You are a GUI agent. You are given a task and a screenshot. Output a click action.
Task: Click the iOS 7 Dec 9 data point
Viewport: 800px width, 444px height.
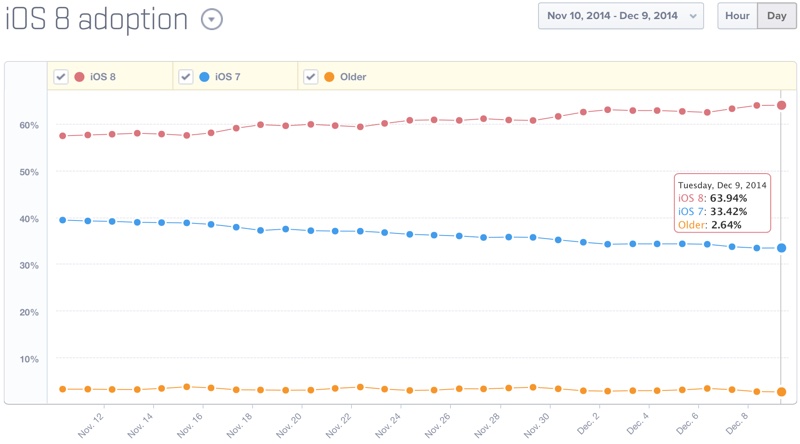point(781,248)
